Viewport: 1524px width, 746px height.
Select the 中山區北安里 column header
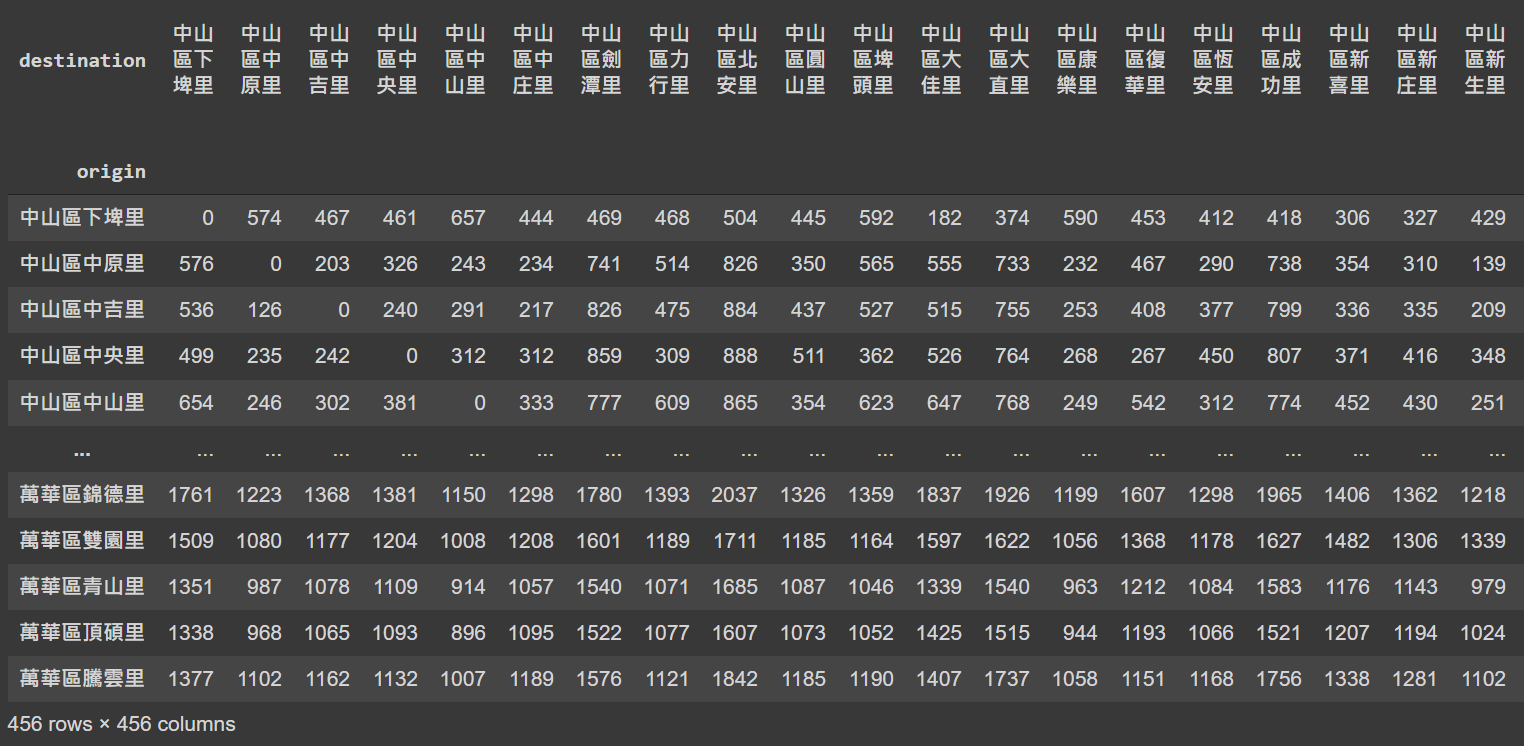(x=737, y=60)
